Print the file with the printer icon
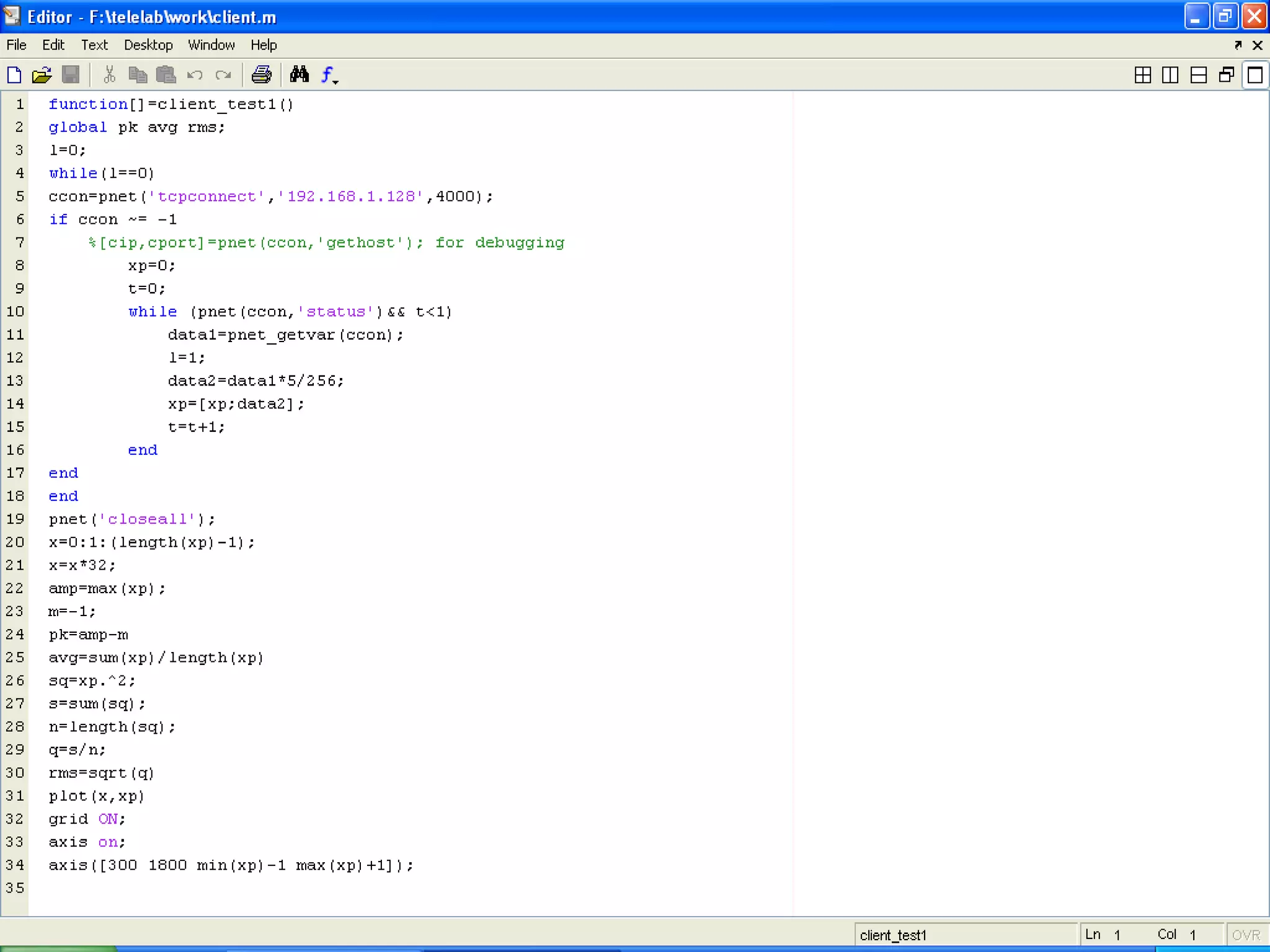 coord(261,75)
